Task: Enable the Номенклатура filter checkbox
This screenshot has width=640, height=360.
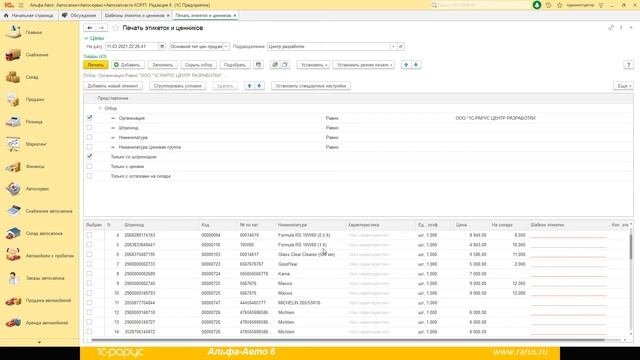Action: pyautogui.click(x=89, y=137)
